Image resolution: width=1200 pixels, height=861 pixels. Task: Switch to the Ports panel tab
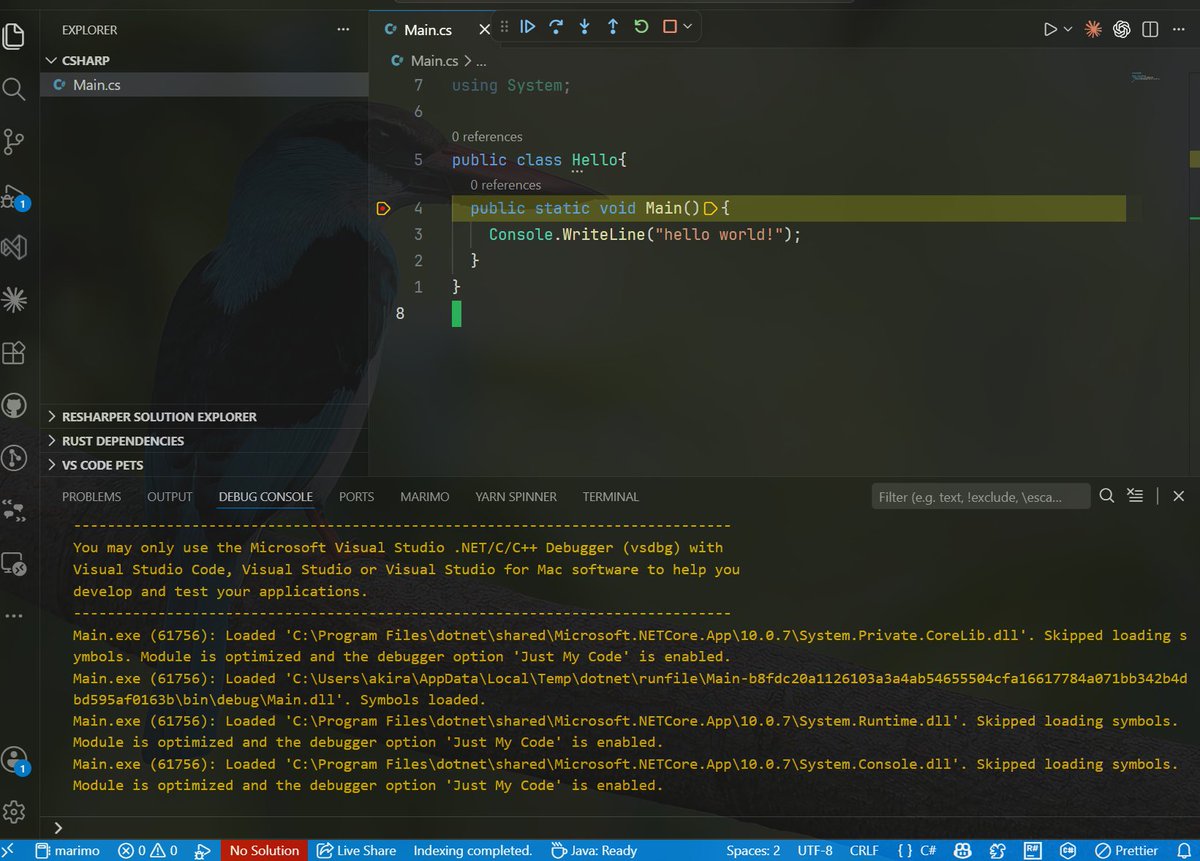click(x=356, y=497)
